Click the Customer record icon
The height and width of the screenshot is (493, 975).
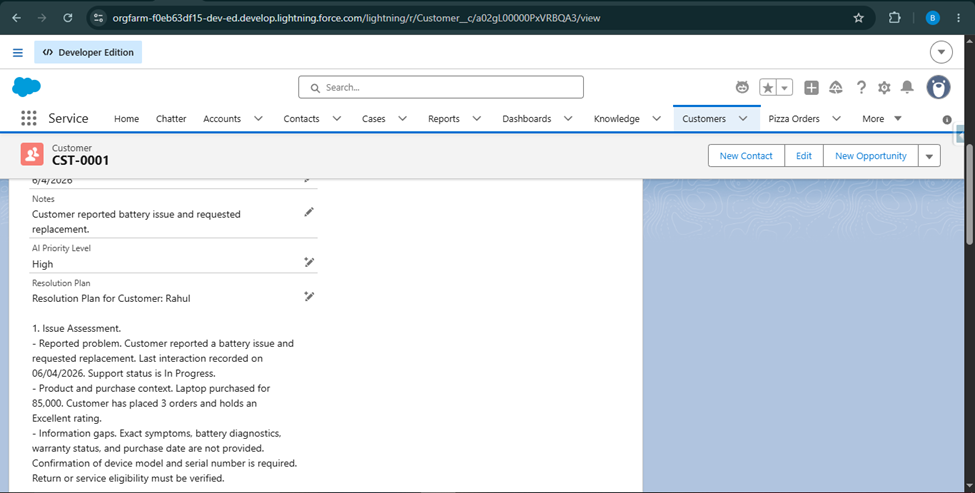(x=32, y=154)
